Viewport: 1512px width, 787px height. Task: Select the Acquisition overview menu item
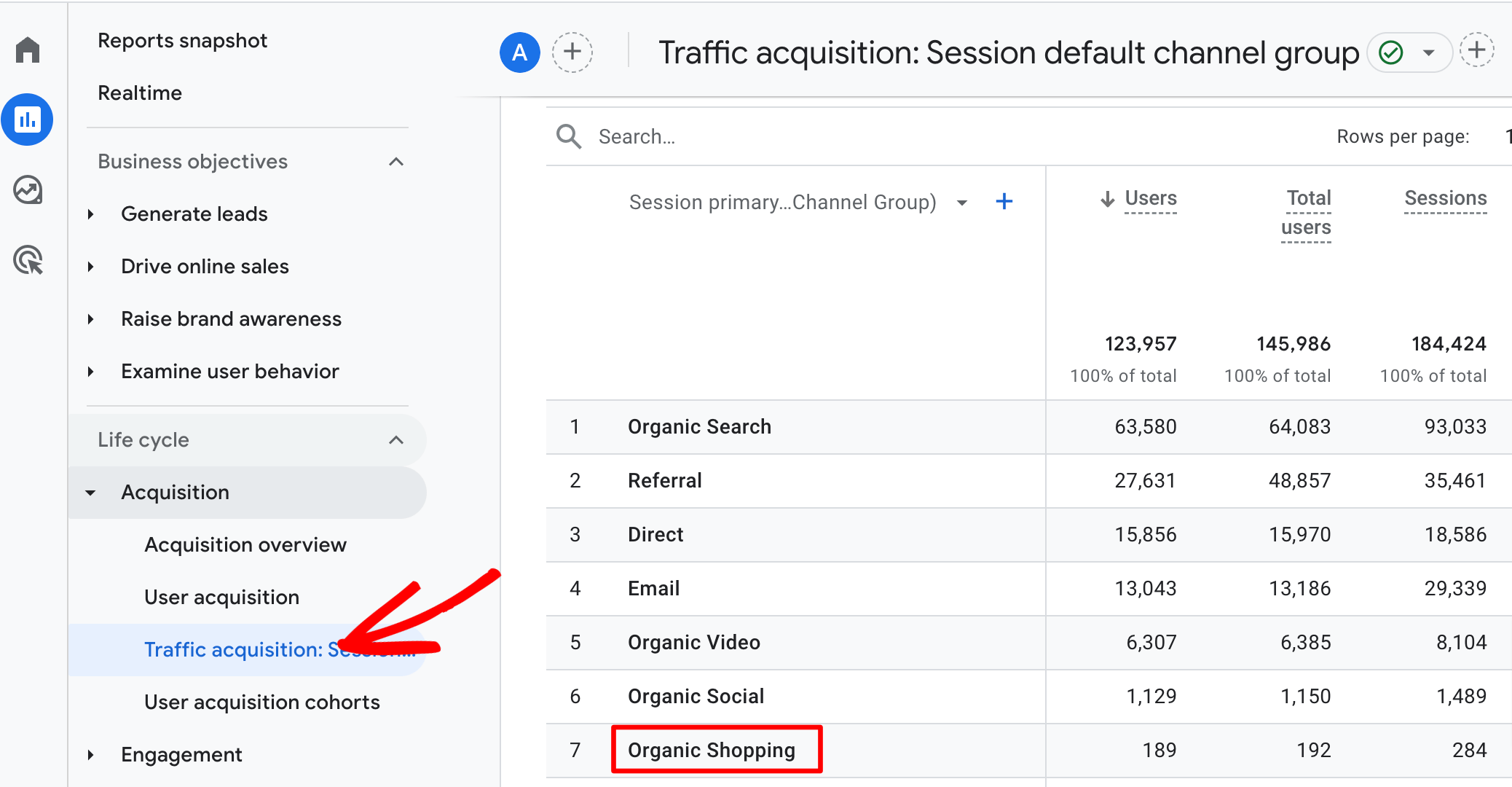click(x=247, y=543)
